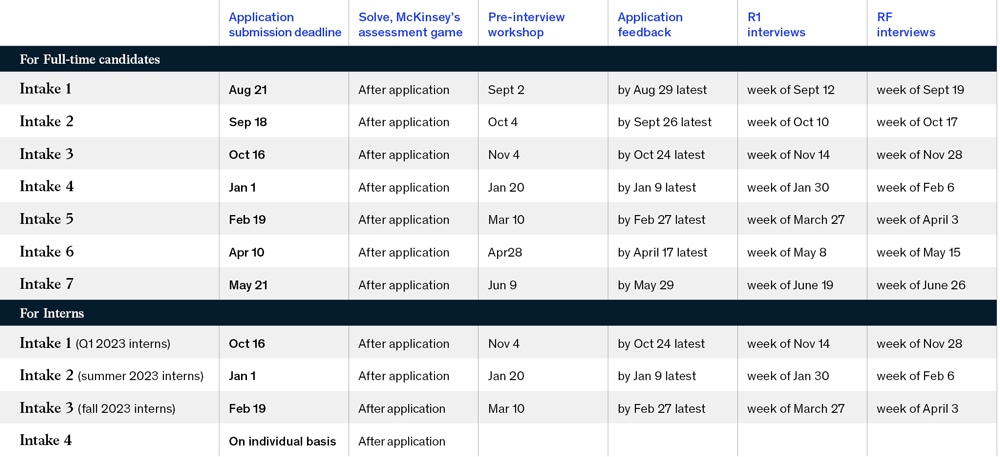1000x457 pixels.
Task: Click Intake 3 (fall 2023 interns) row label
Action: coord(97,408)
